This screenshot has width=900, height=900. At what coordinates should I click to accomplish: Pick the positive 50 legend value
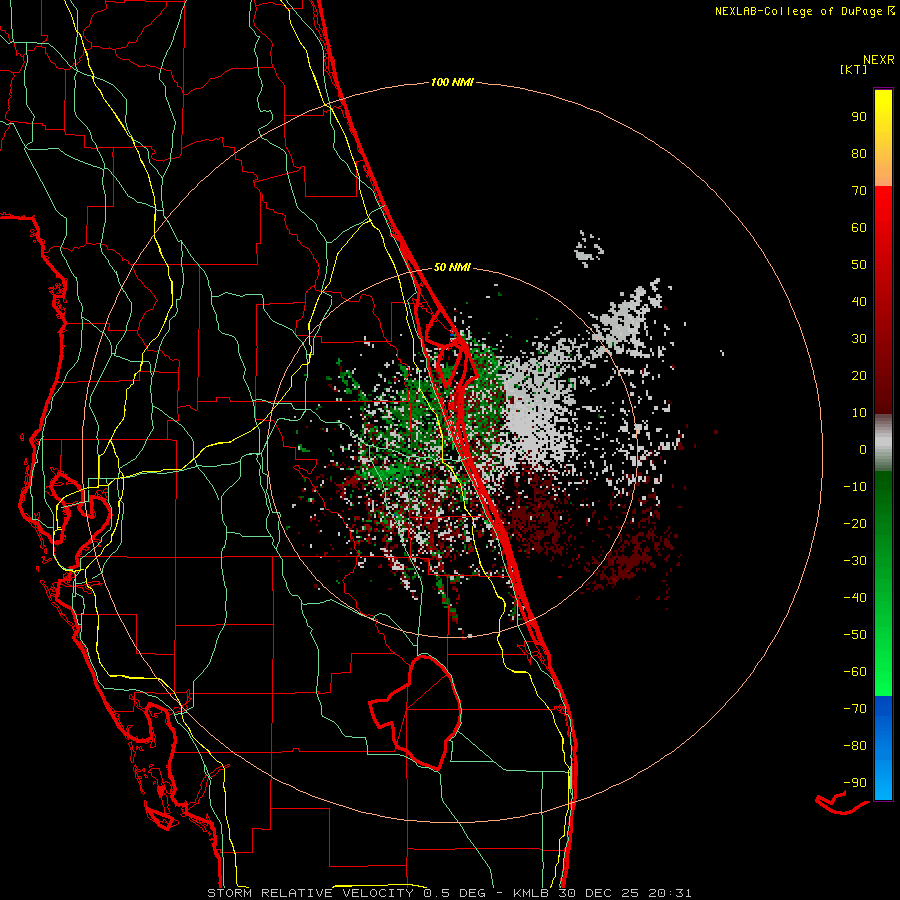[x=859, y=265]
